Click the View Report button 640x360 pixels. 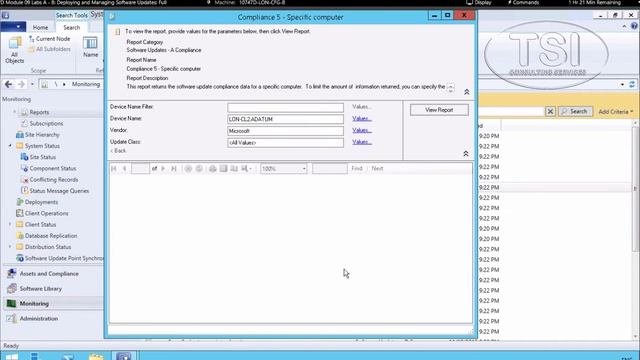tap(439, 110)
